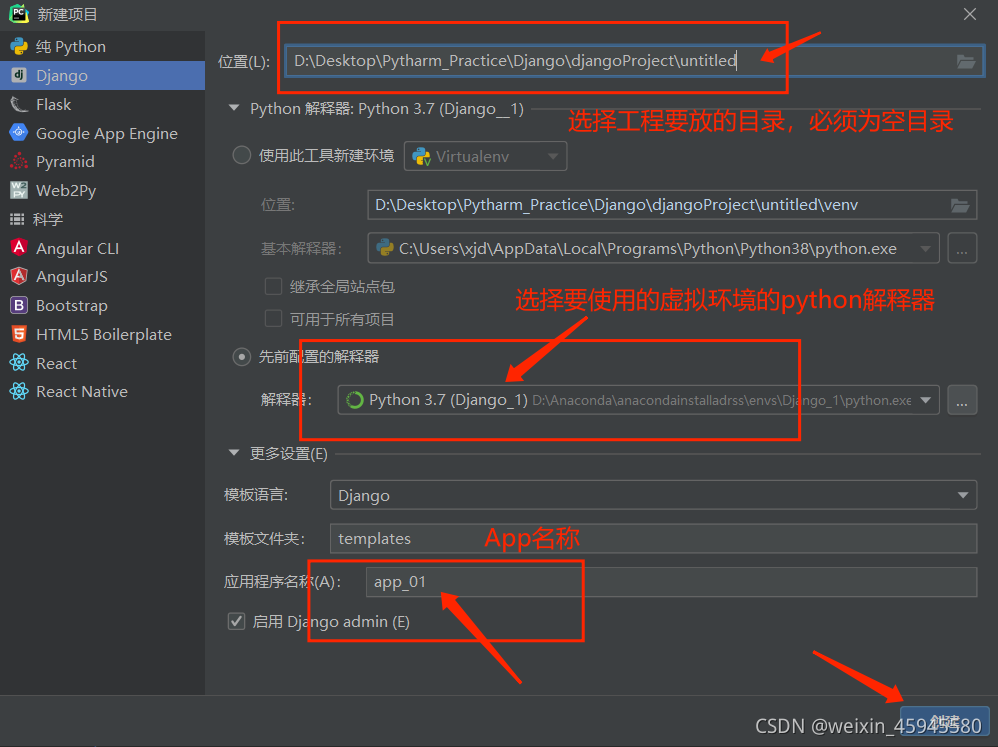
Task: Click the ... button beside 解释器 dropdown
Action: coord(962,400)
